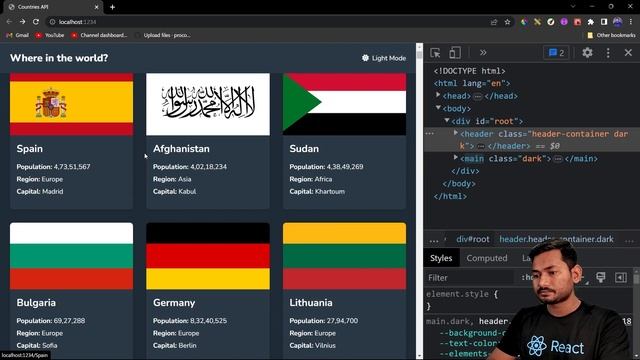Click the ellipsis inside the main tag
640x360 pixels.
tap(558, 159)
